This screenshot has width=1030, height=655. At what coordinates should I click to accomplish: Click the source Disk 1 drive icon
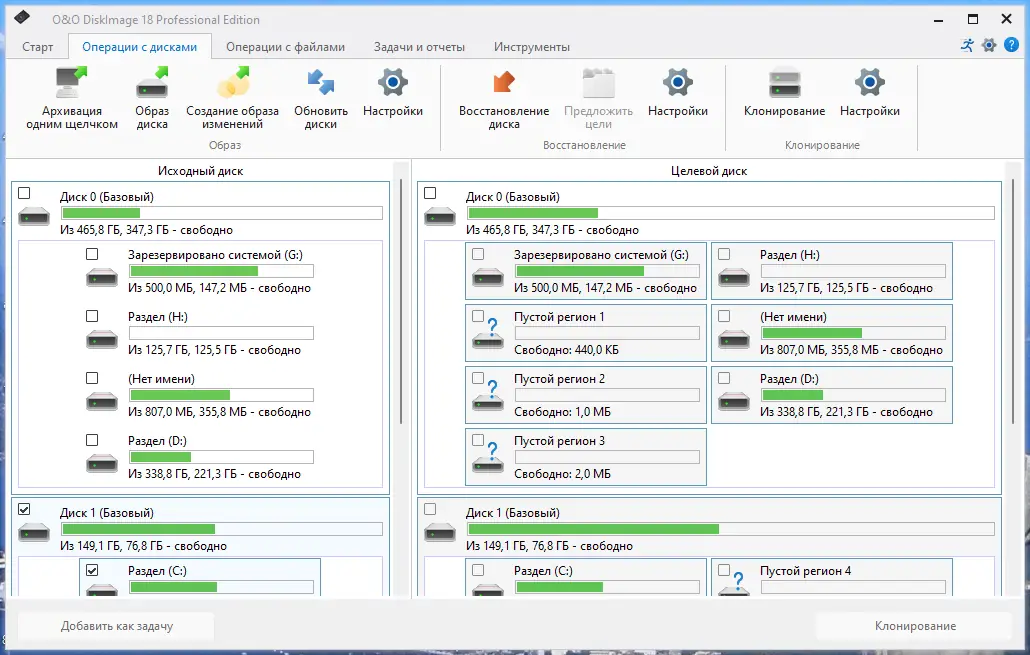34,532
